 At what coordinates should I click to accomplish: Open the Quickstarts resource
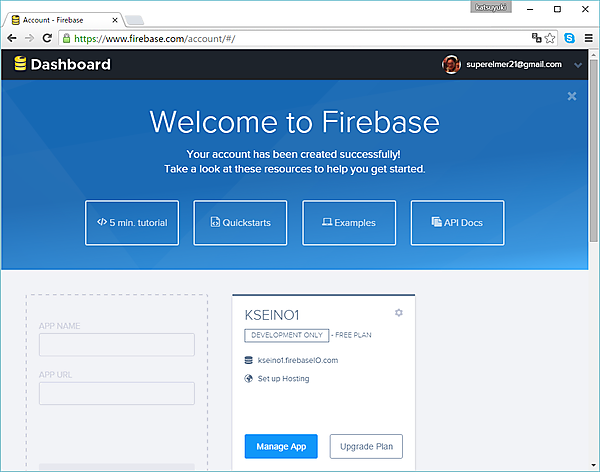(240, 223)
